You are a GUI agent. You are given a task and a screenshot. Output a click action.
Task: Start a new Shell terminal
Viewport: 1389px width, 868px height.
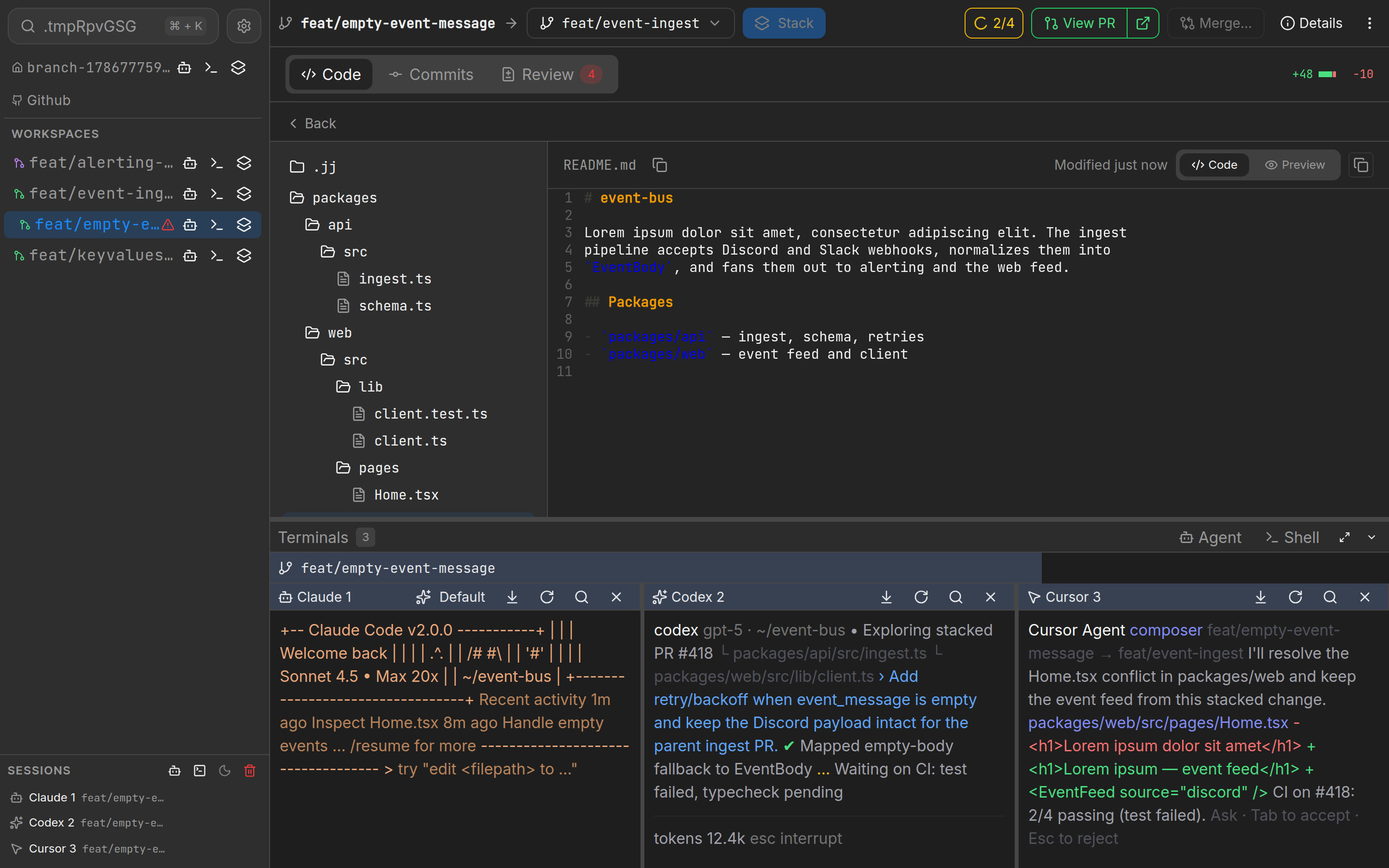tap(1292, 537)
